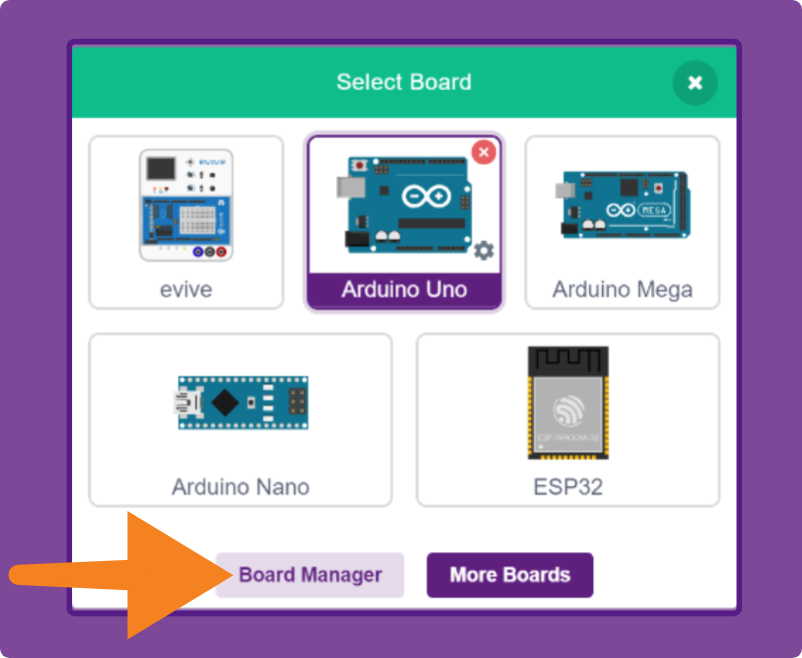Pick the Arduino Nano board
Image resolution: width=802 pixels, height=658 pixels.
pos(240,420)
